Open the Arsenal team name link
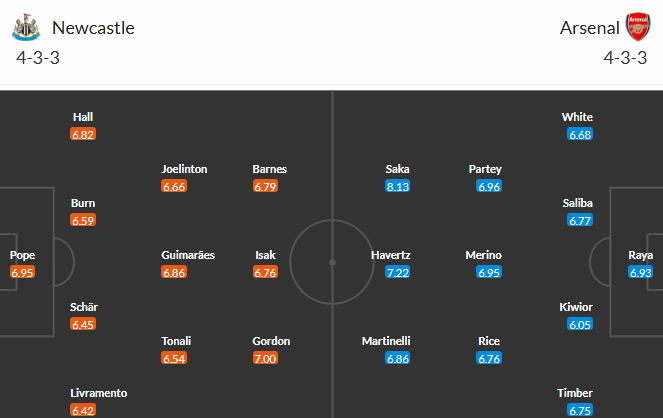This screenshot has width=663, height=418. click(589, 28)
